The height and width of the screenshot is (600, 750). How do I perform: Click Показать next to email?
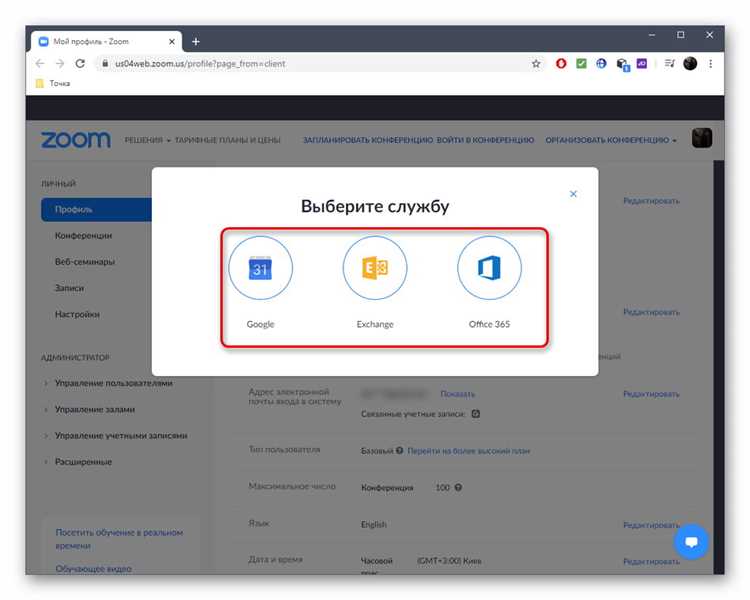tap(457, 394)
